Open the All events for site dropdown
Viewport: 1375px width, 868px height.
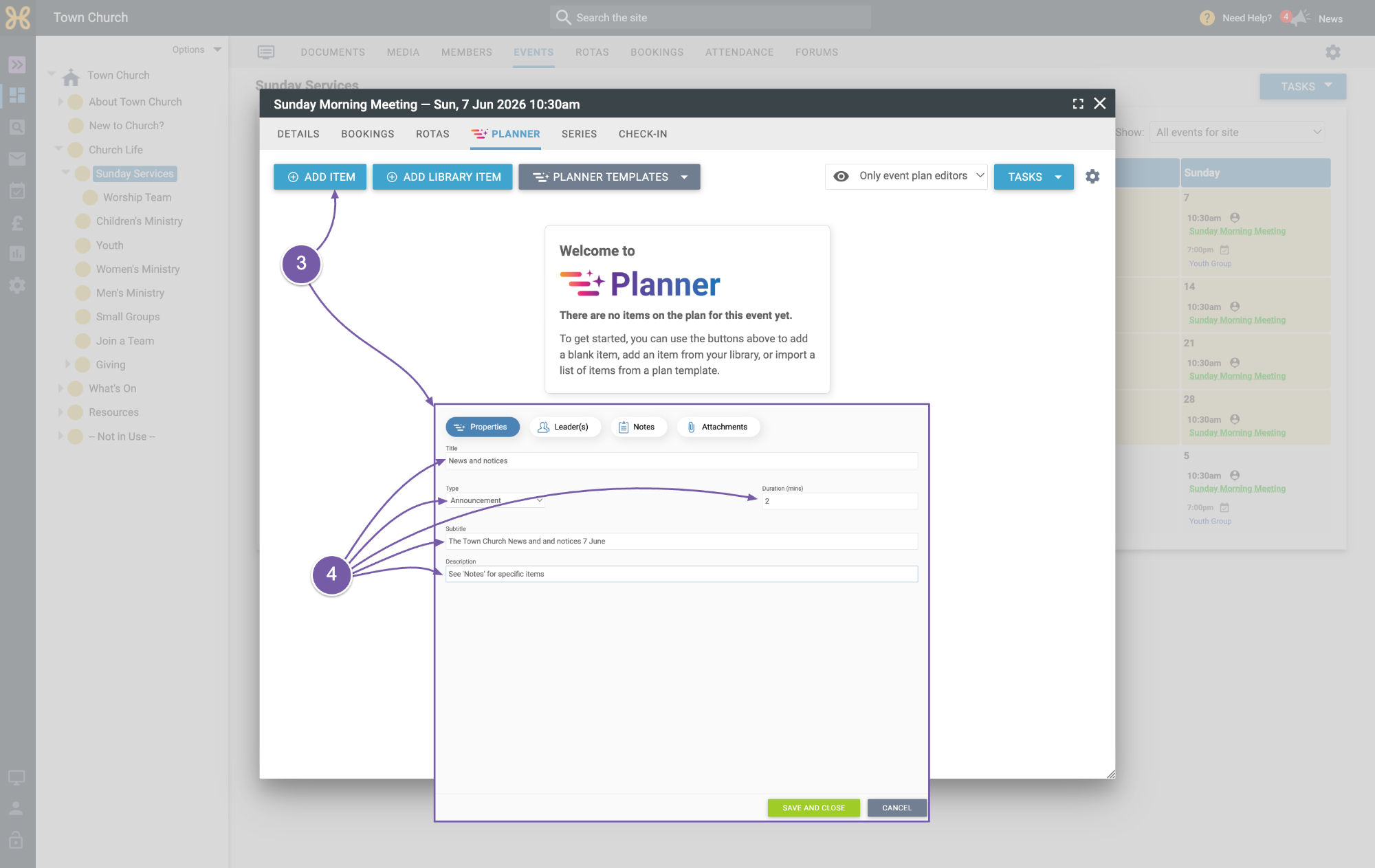[x=1237, y=132]
